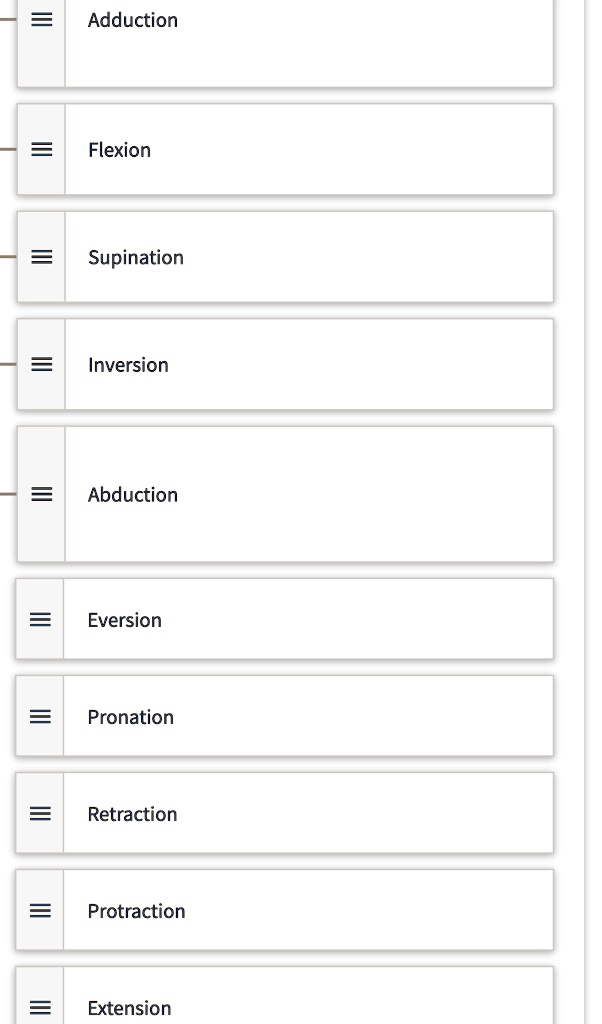Screen dimensions: 602x1024
Task: Select the Flexion answer card
Action: coord(300,149)
